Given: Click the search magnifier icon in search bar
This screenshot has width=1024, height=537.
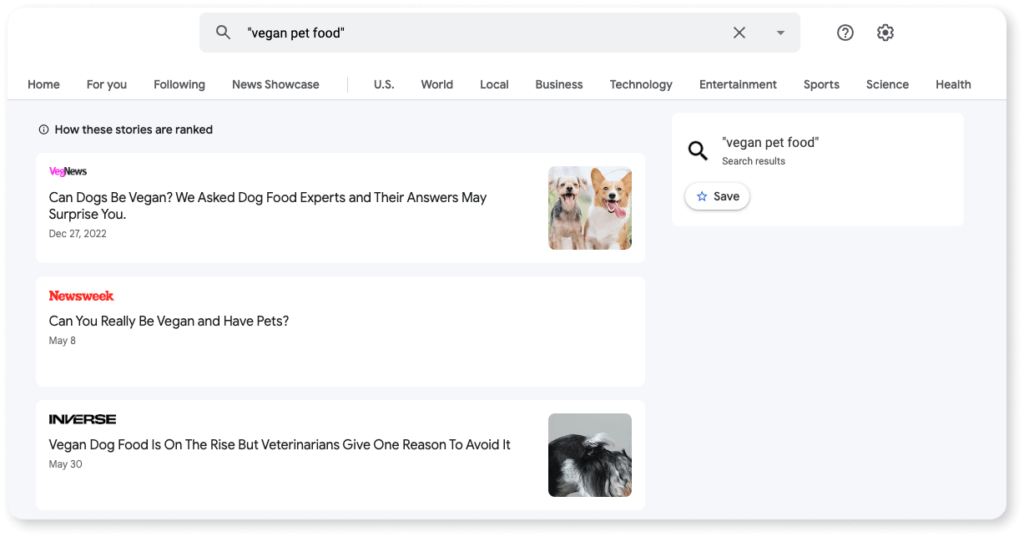Looking at the screenshot, I should point(223,33).
